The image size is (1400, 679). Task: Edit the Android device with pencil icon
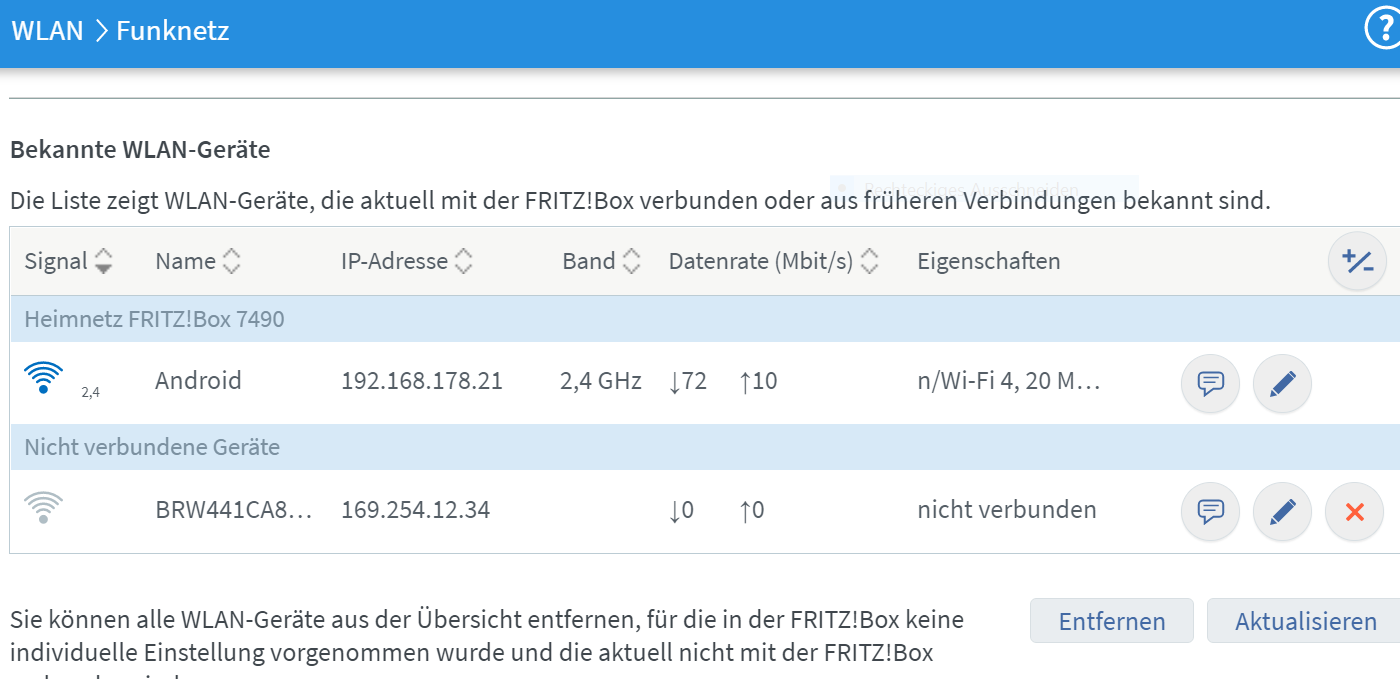(1282, 382)
